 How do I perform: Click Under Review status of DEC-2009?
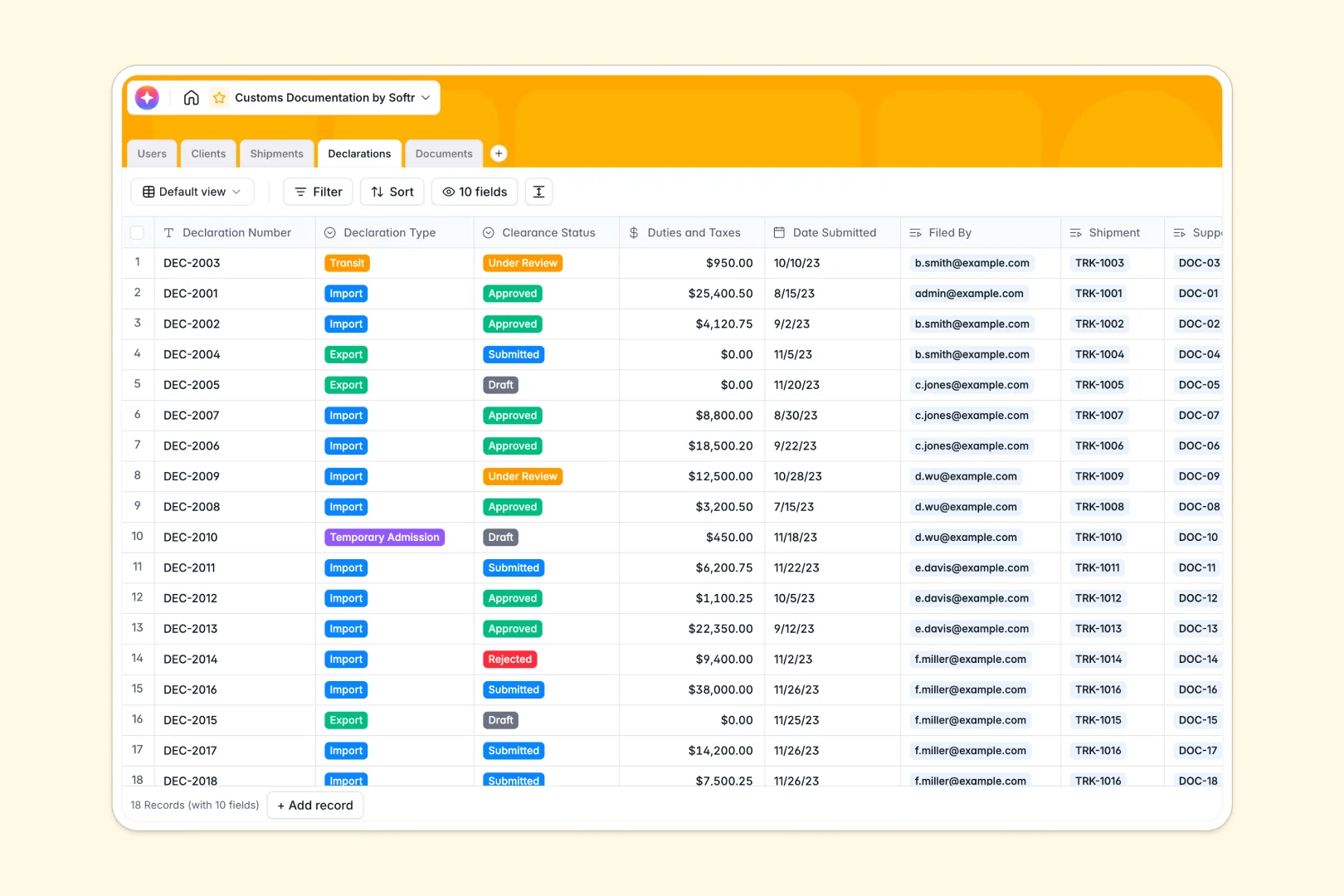click(x=523, y=476)
